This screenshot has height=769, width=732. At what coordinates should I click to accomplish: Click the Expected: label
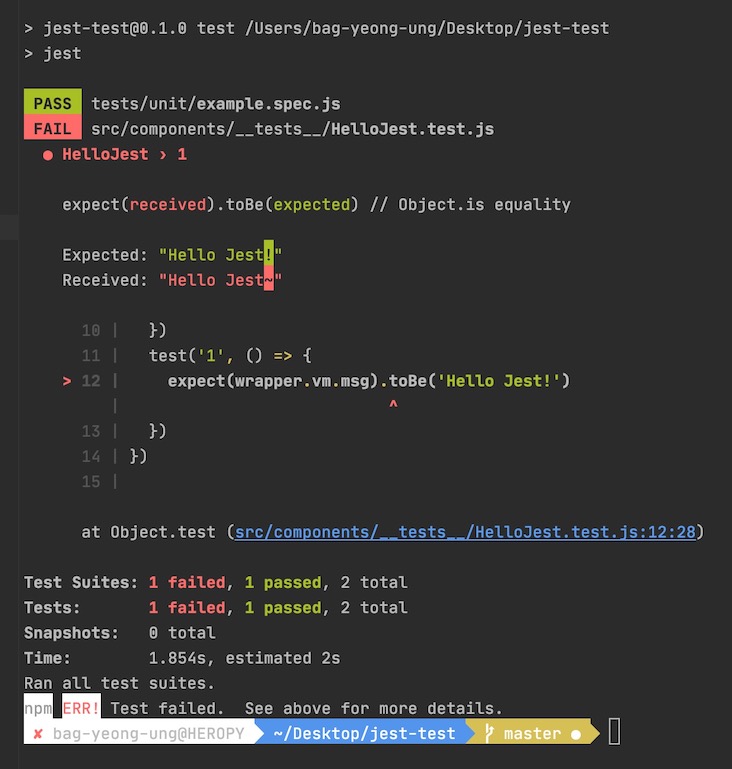click(x=105, y=255)
